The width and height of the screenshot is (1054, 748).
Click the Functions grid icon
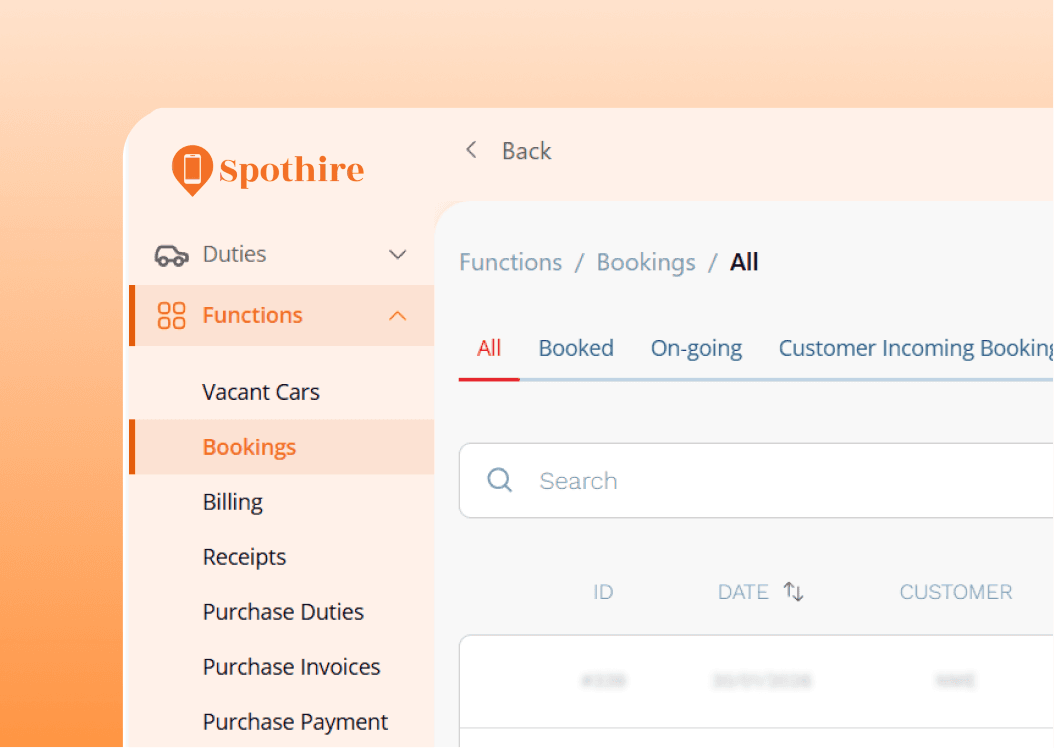click(x=171, y=316)
